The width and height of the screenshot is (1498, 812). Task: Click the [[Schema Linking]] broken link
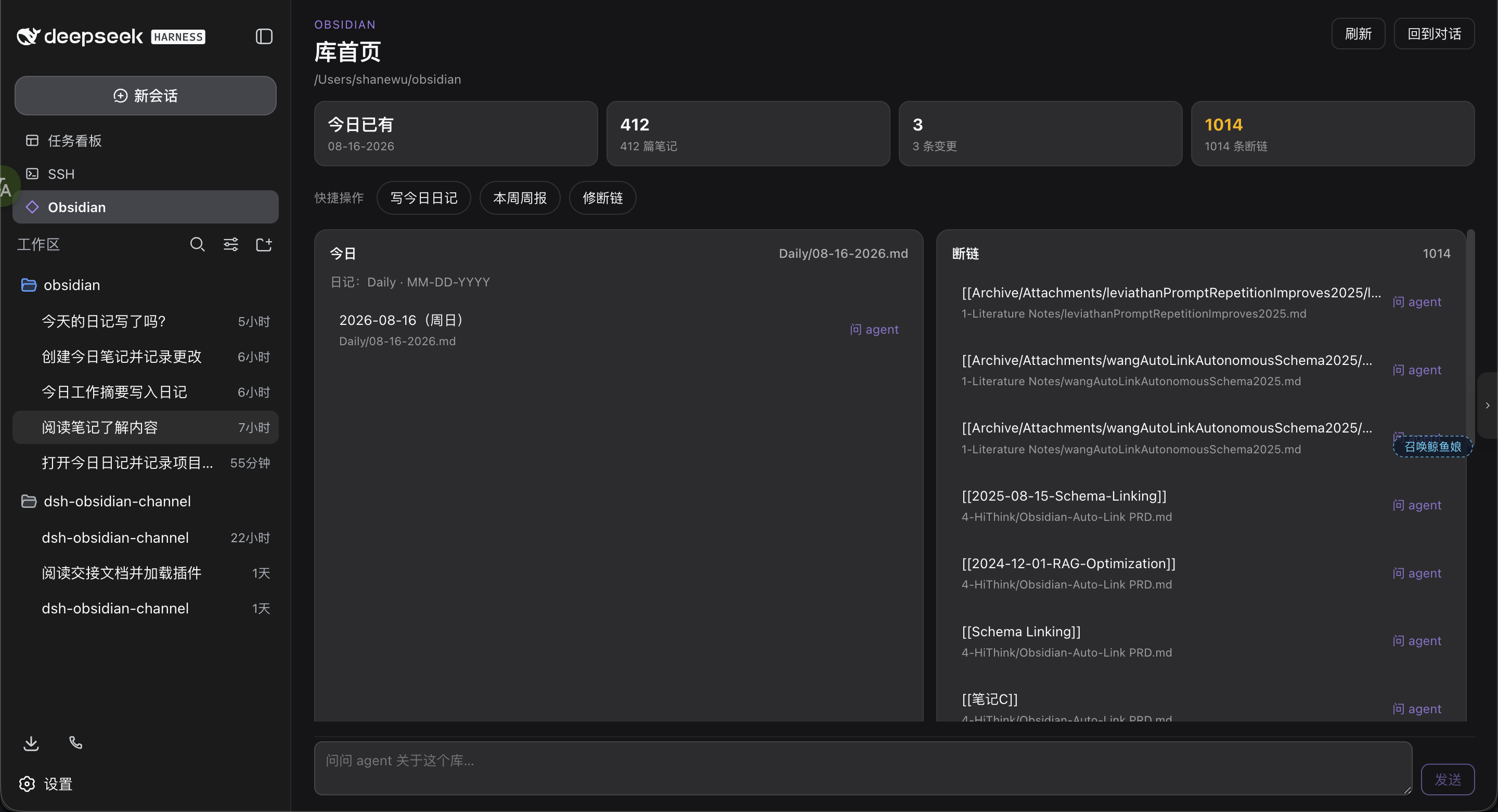coord(1021,631)
